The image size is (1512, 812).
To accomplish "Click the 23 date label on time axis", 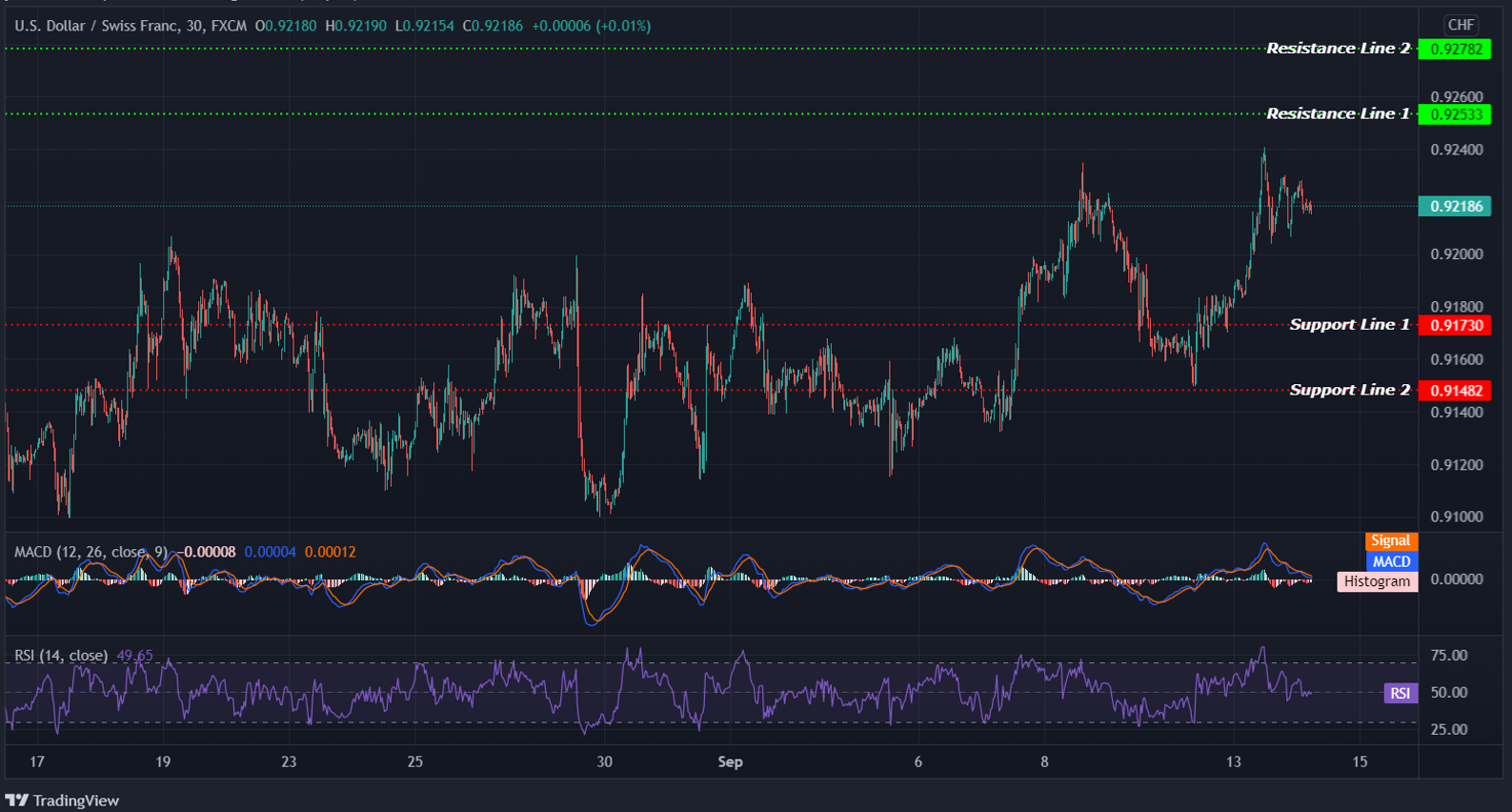I will [x=289, y=761].
